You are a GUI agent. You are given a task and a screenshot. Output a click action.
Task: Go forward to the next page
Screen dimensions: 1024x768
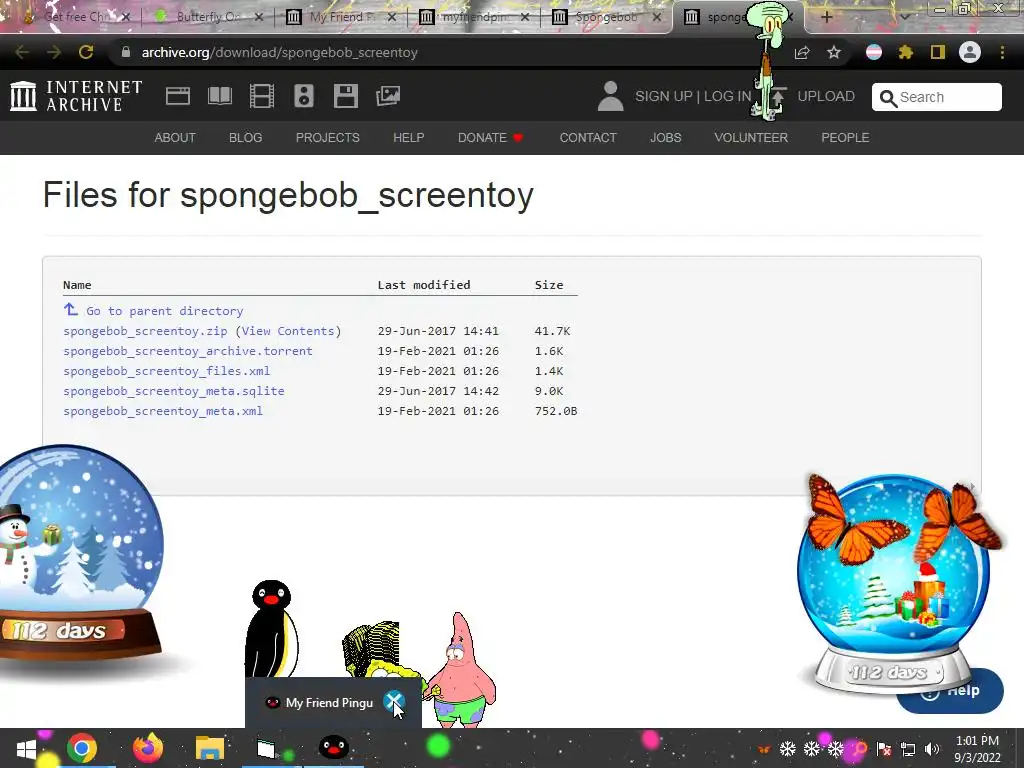(54, 52)
